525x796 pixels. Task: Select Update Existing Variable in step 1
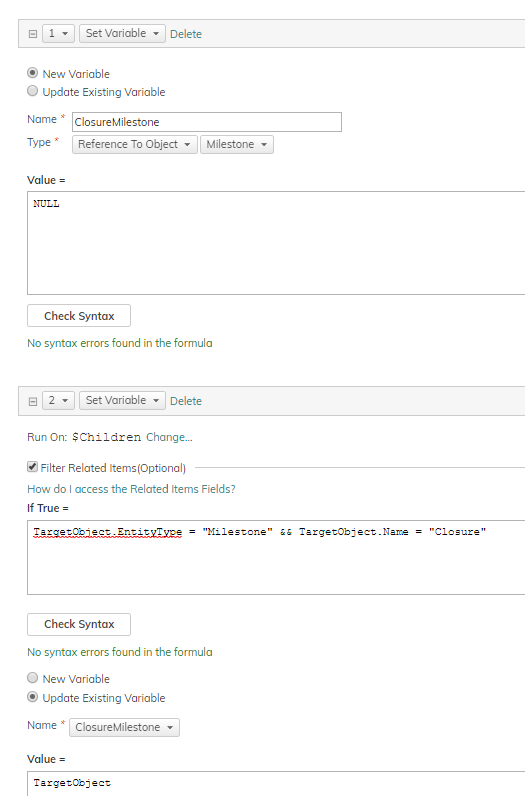[x=32, y=91]
